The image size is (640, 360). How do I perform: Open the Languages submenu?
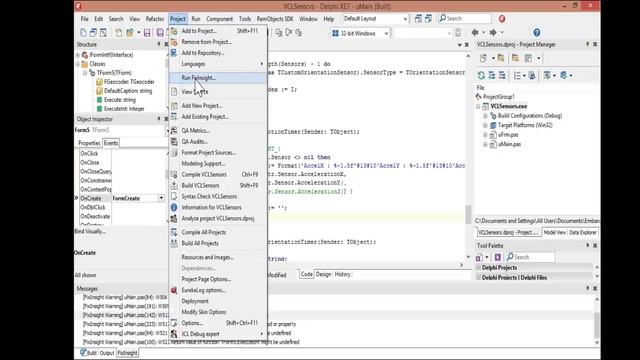218,64
